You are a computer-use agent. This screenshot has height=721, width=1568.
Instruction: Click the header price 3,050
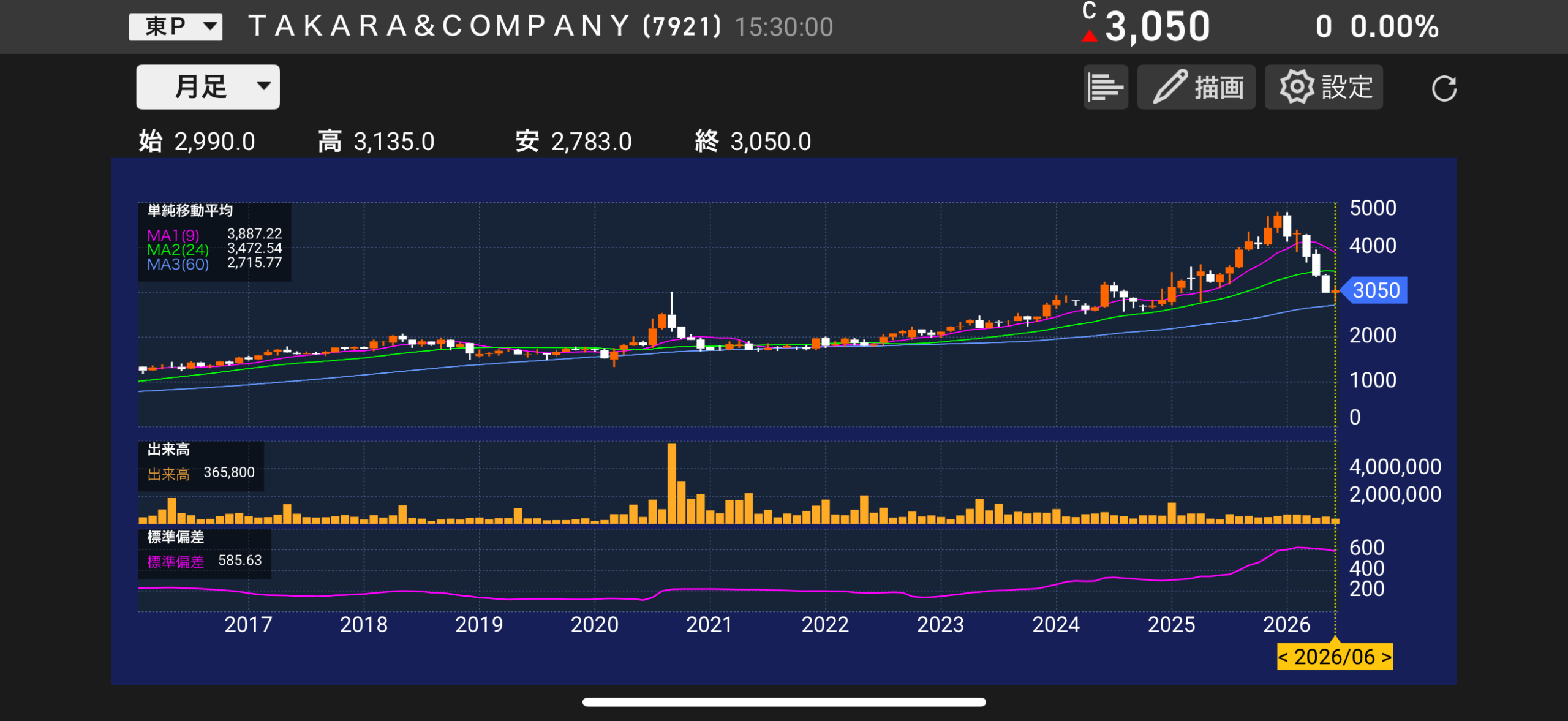[x=1158, y=27]
